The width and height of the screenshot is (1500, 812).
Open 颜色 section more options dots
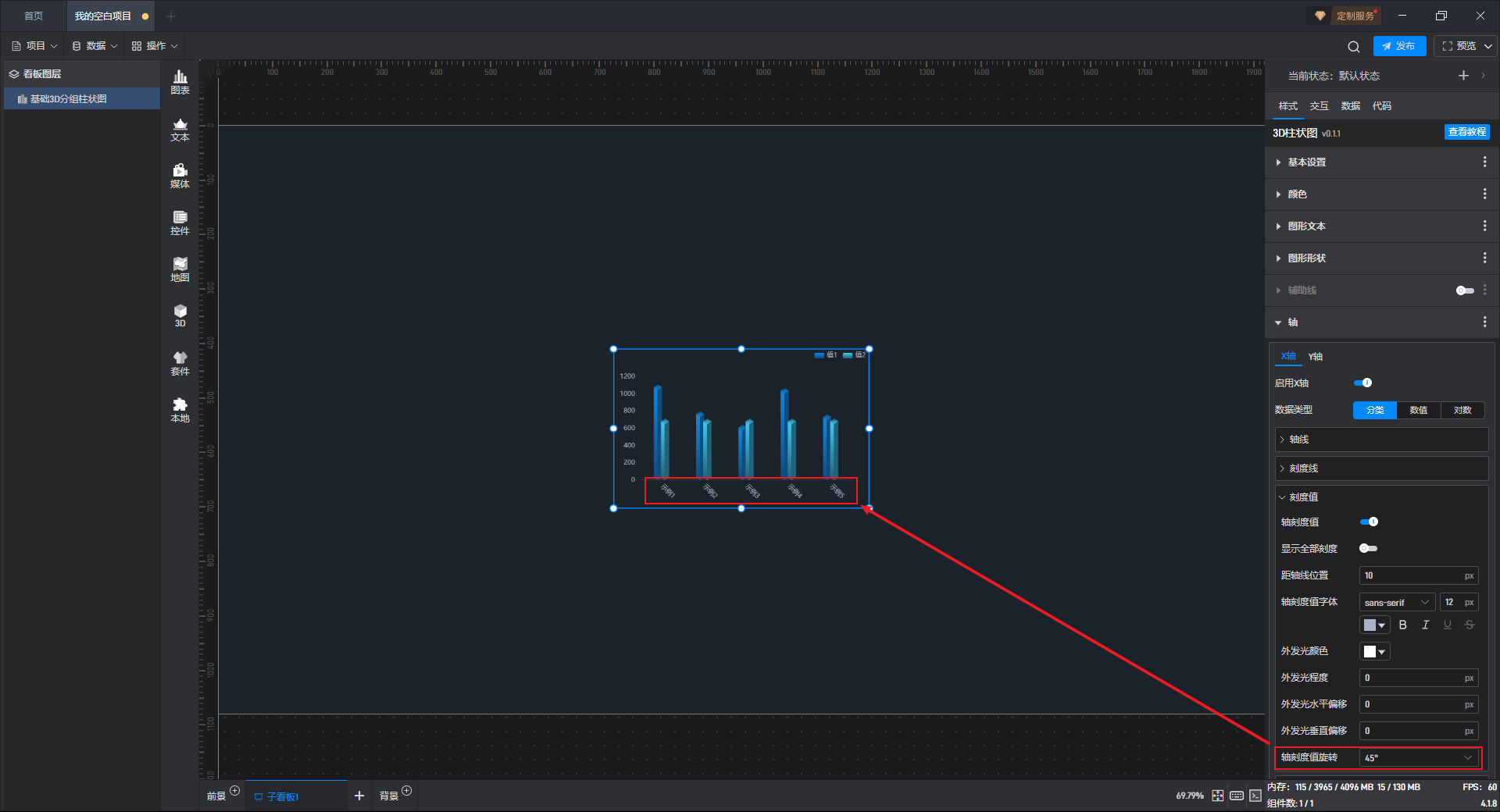click(x=1484, y=194)
